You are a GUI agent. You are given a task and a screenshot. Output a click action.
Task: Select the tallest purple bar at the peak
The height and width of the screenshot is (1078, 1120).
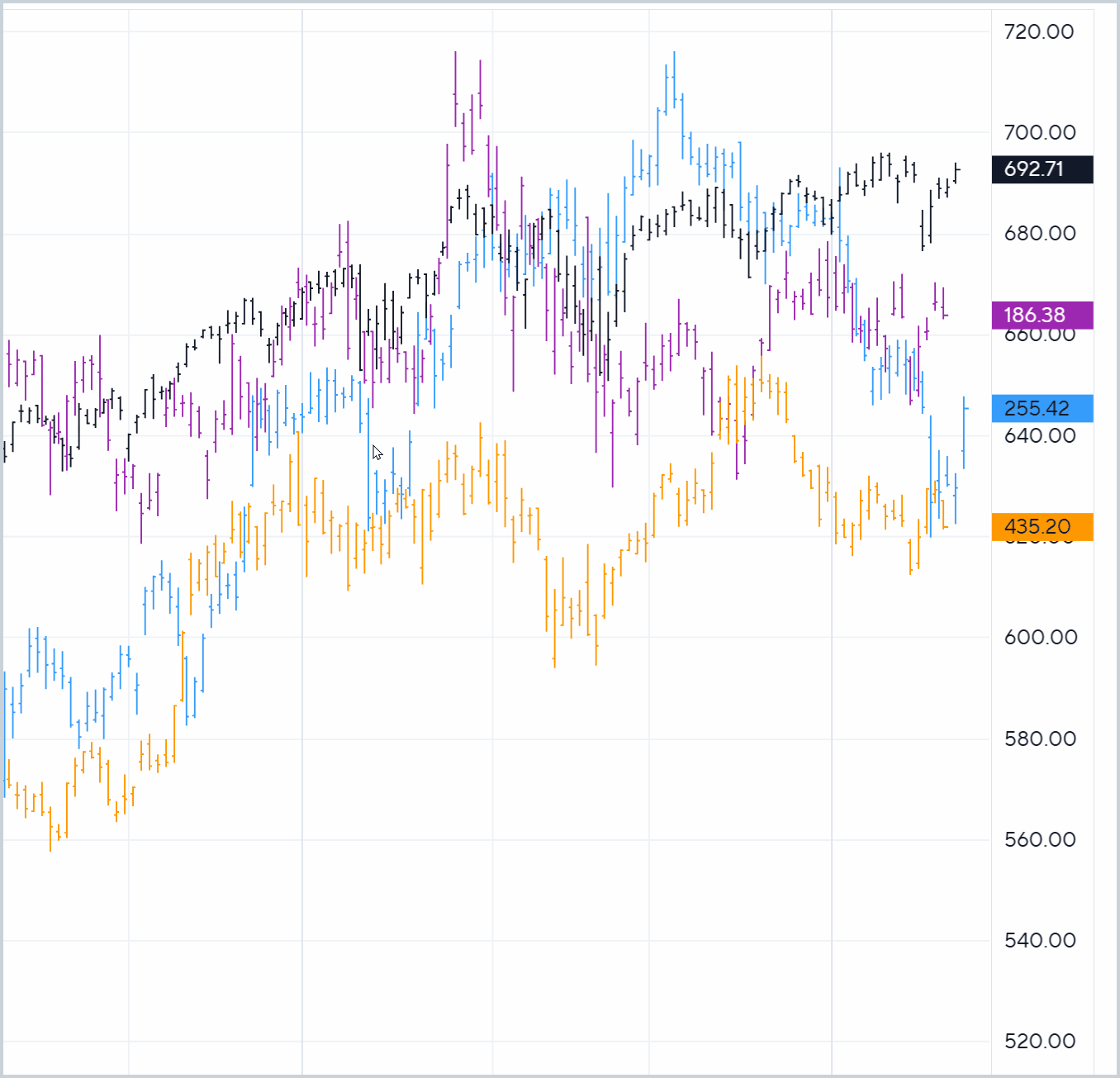tap(455, 91)
